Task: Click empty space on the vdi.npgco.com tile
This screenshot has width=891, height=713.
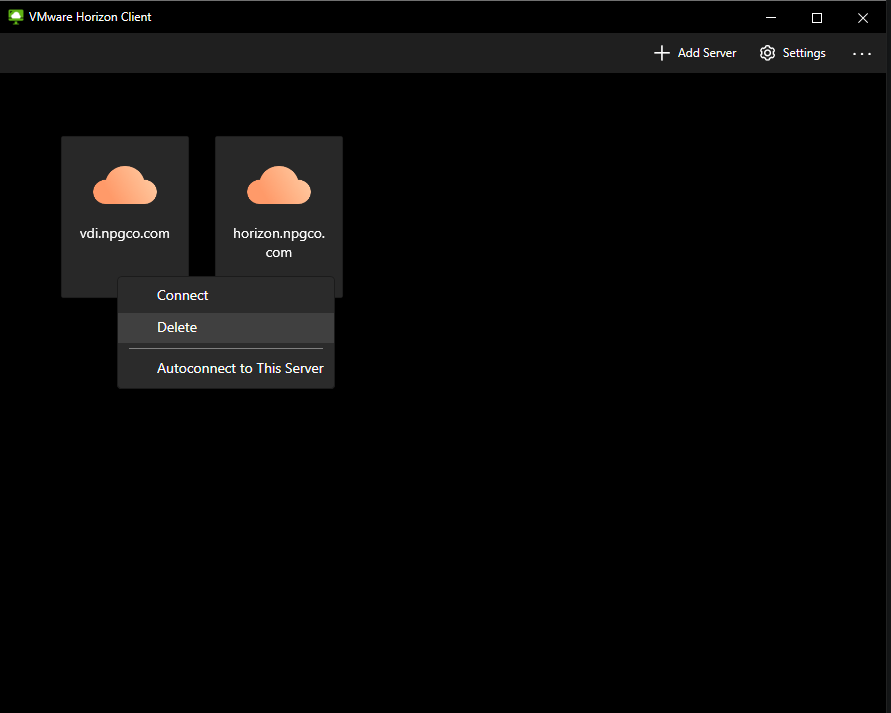Action: (x=90, y=268)
